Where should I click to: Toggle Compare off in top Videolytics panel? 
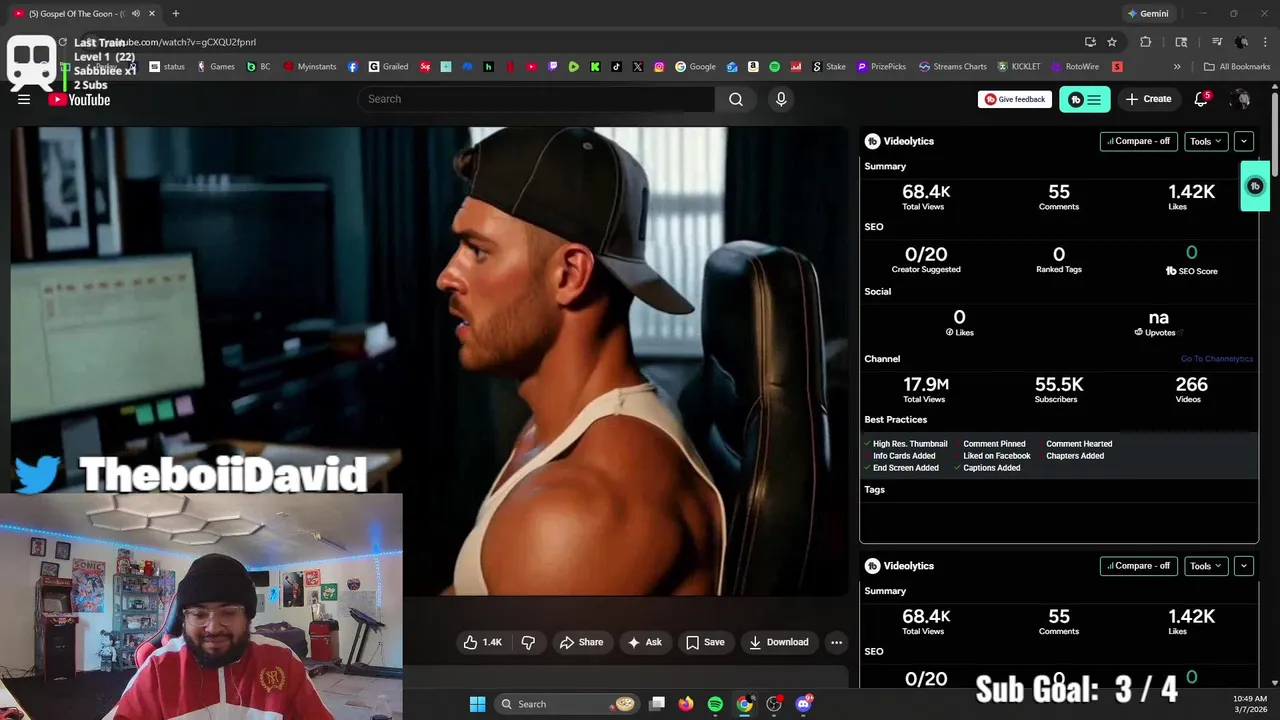[1138, 141]
